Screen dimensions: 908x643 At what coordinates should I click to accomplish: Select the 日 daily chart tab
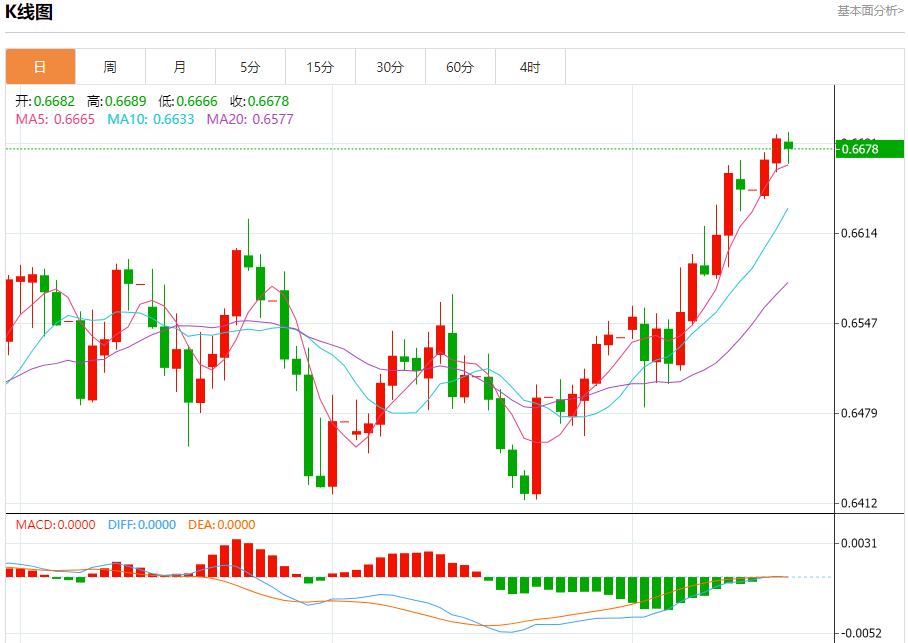(41, 67)
